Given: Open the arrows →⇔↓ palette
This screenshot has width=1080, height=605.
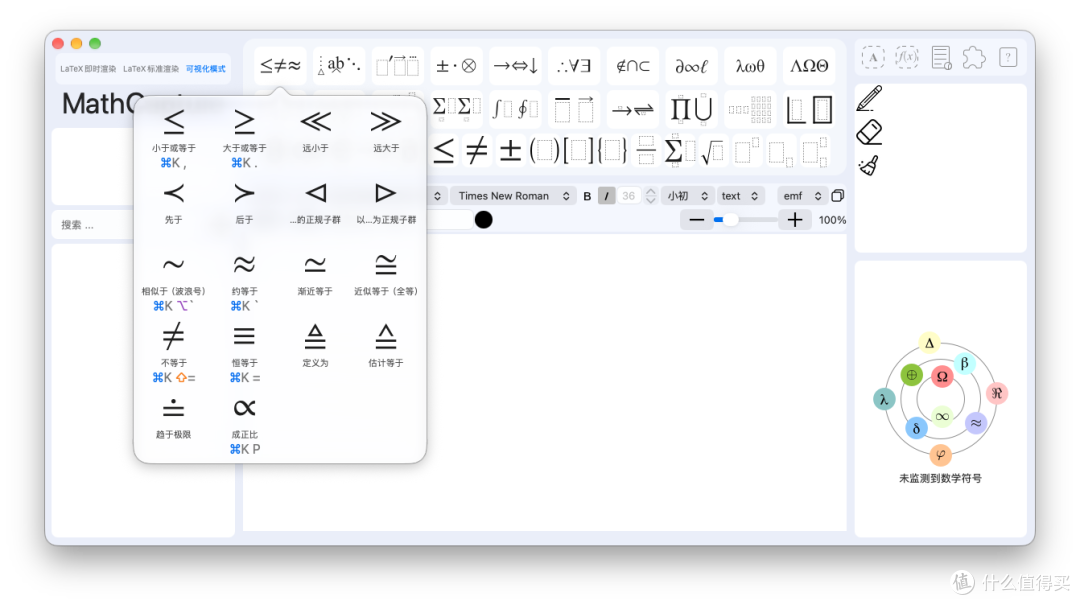Looking at the screenshot, I should tap(515, 66).
